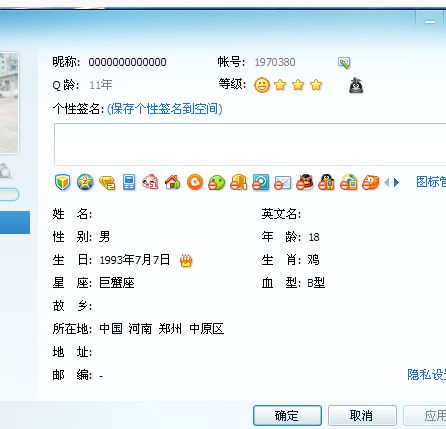Click the yellow diamond level 2 icon

pyautogui.click(x=107, y=183)
